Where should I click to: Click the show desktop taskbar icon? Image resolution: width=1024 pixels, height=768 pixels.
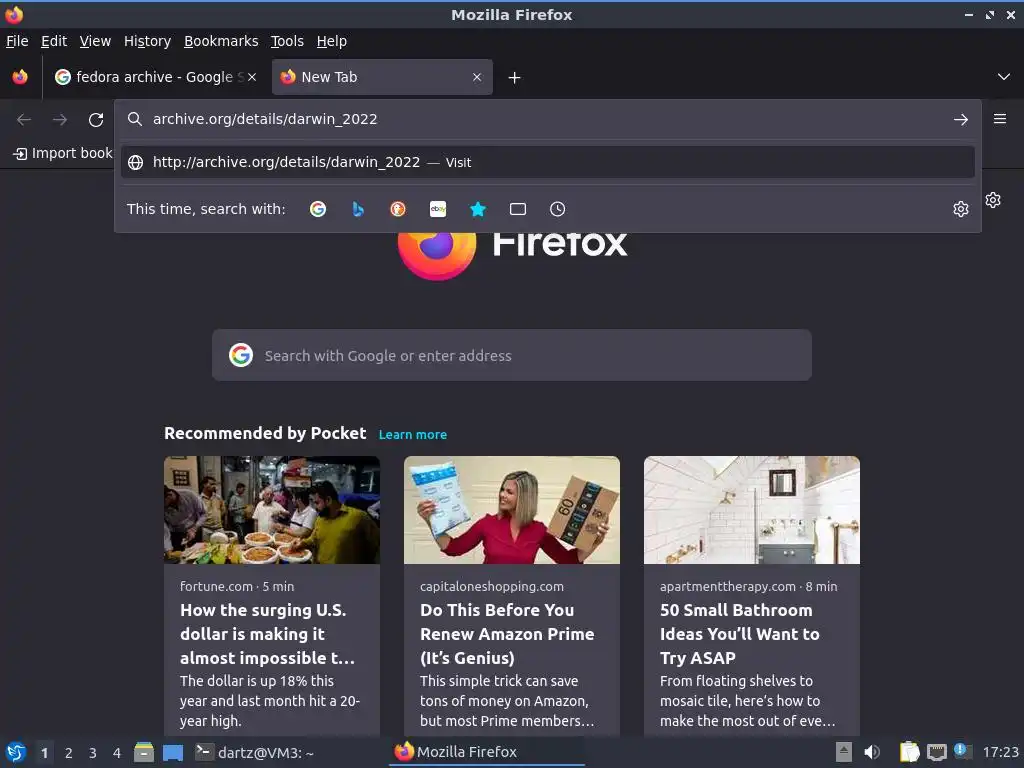173,753
